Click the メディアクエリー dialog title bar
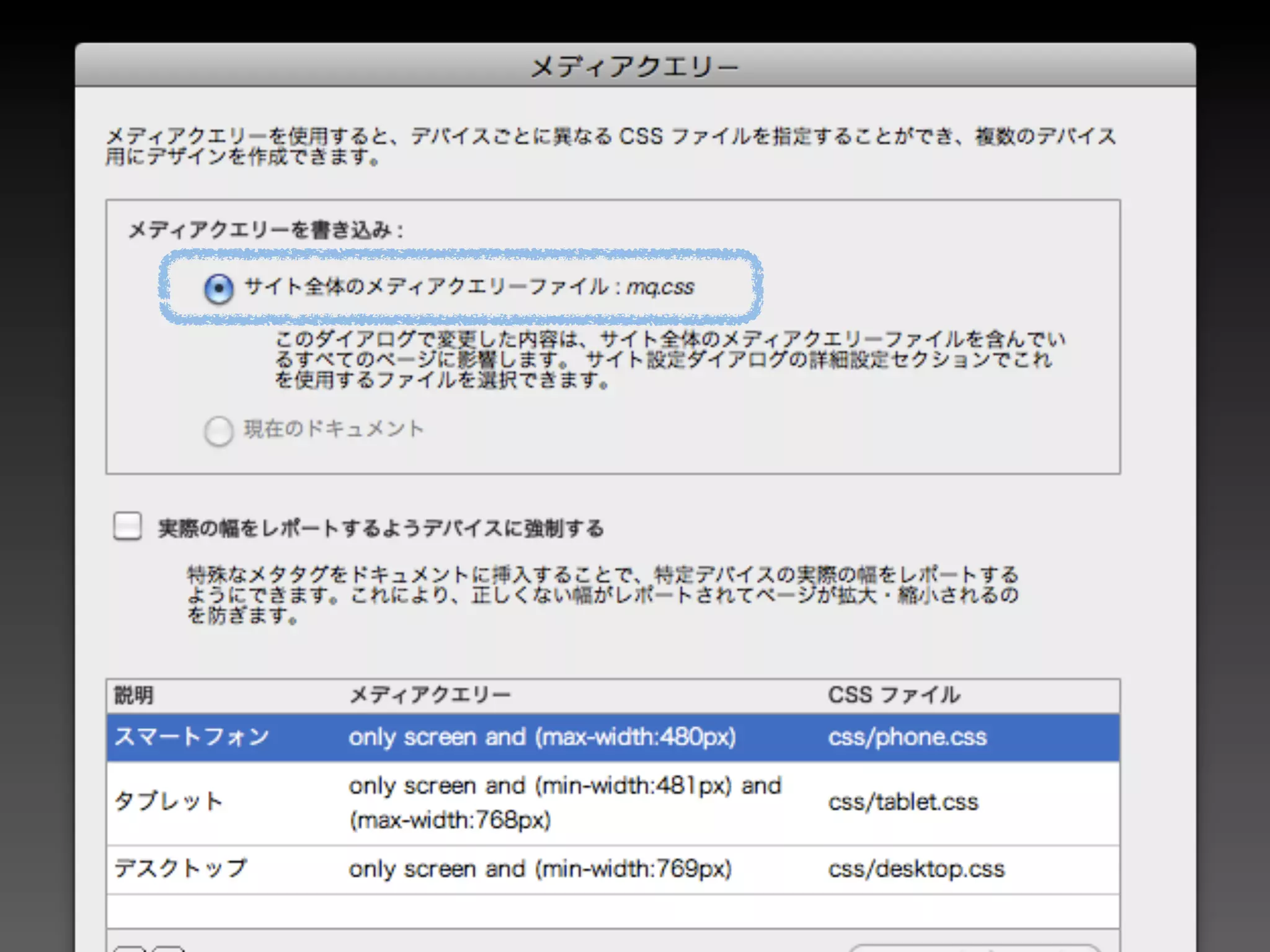This screenshot has height=952, width=1270. (635, 66)
